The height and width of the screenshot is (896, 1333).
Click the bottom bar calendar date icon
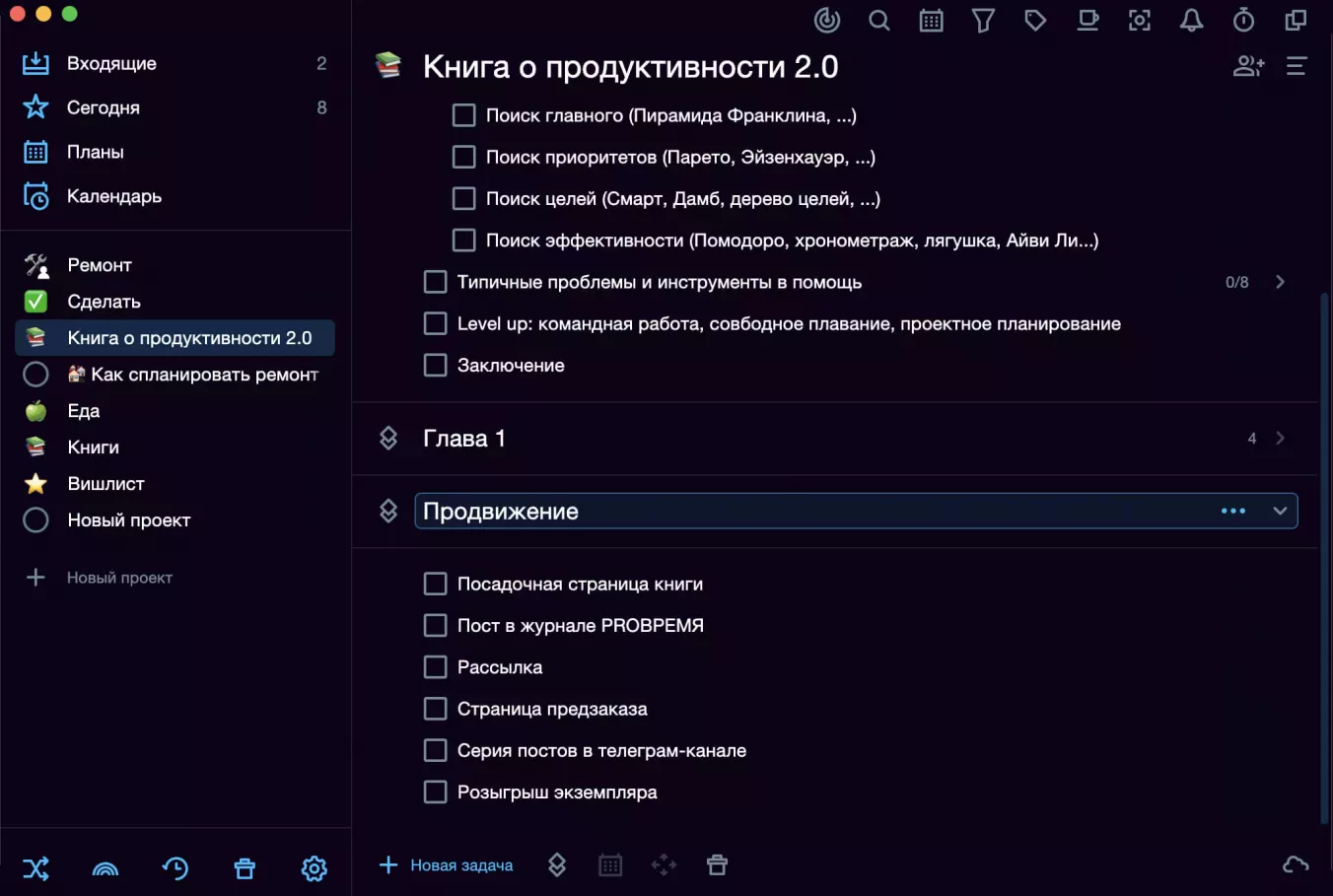point(610,865)
